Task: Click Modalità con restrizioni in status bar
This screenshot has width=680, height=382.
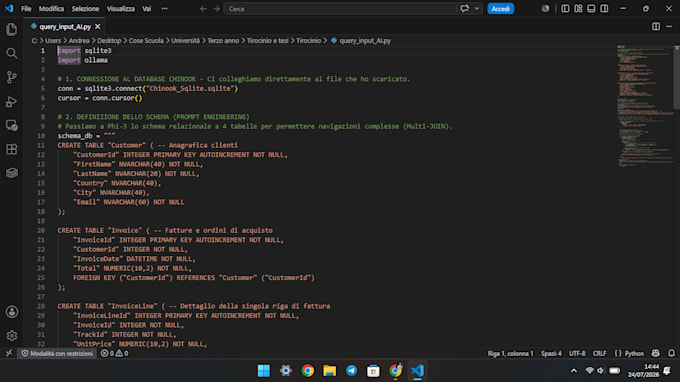Action: point(57,353)
